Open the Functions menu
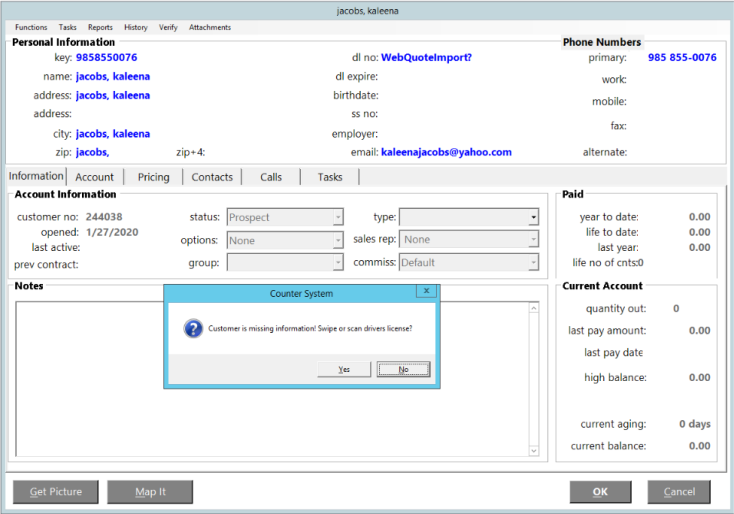 [31, 28]
